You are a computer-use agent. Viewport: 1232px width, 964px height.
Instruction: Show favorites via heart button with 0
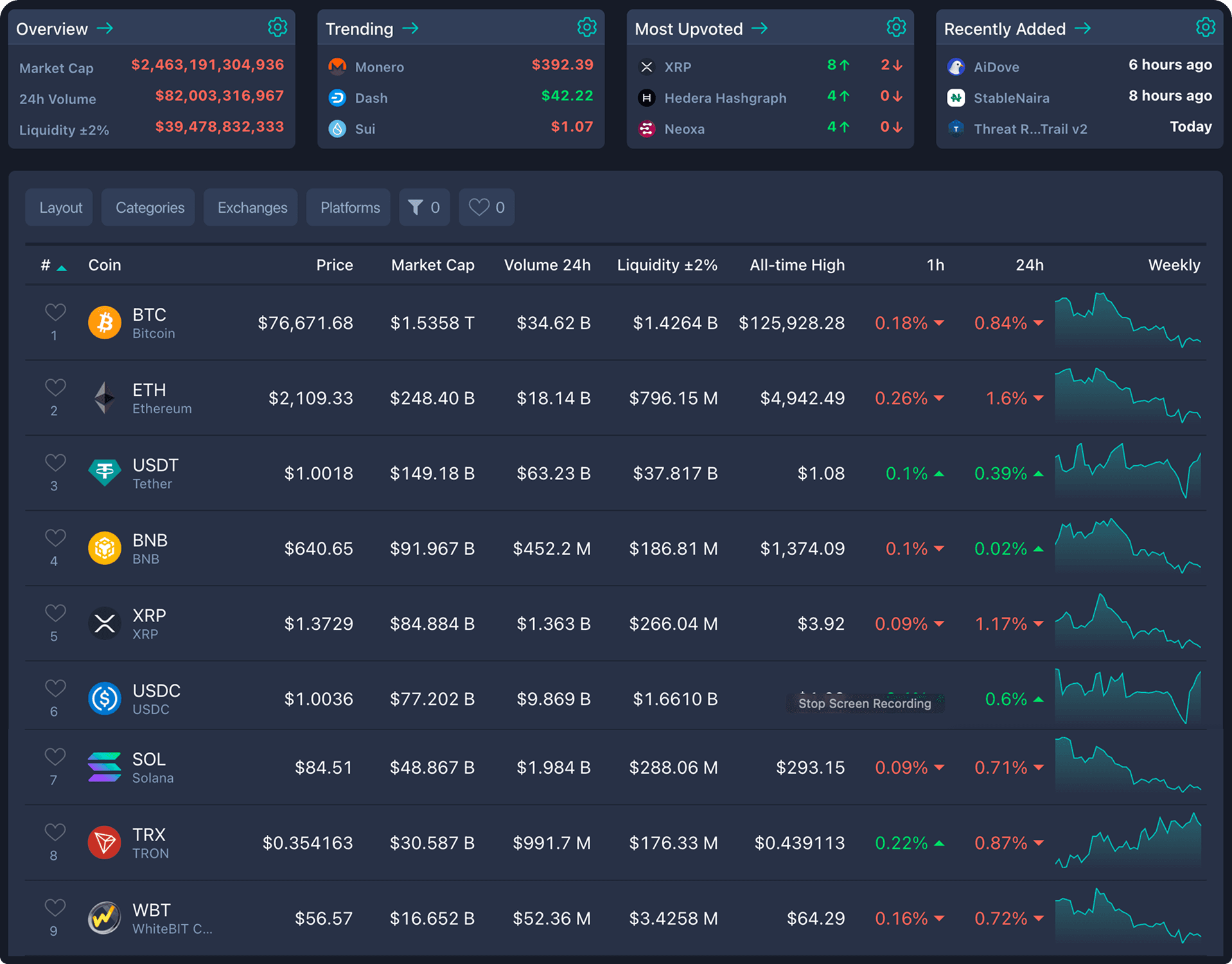486,208
